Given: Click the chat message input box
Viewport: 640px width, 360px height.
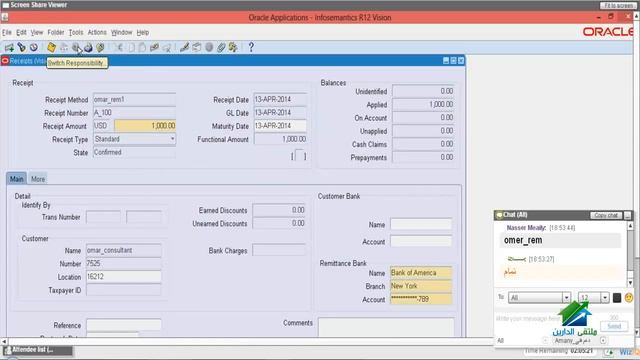Looking at the screenshot, I should 547,319.
